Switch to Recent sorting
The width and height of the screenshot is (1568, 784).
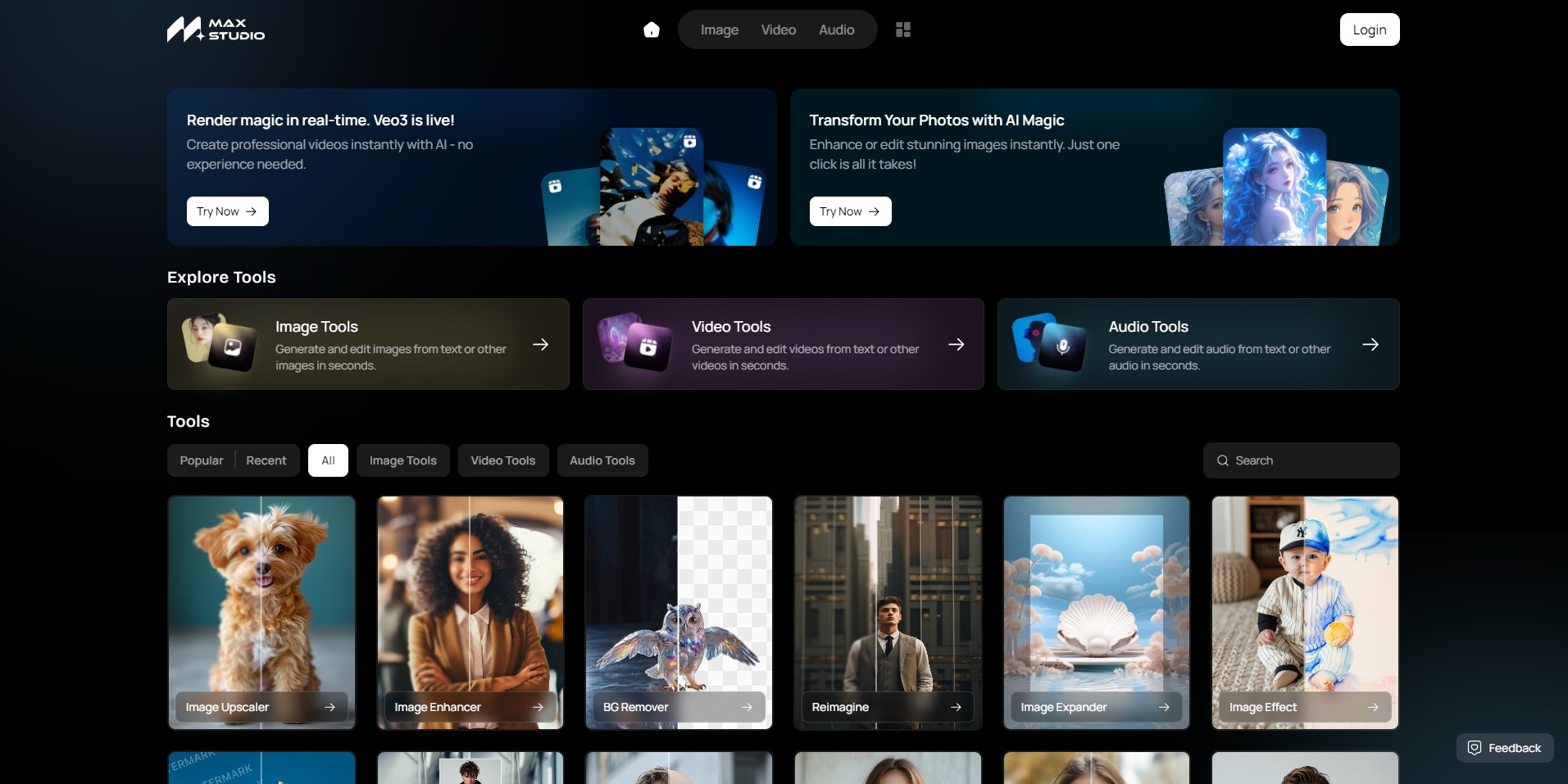(266, 460)
